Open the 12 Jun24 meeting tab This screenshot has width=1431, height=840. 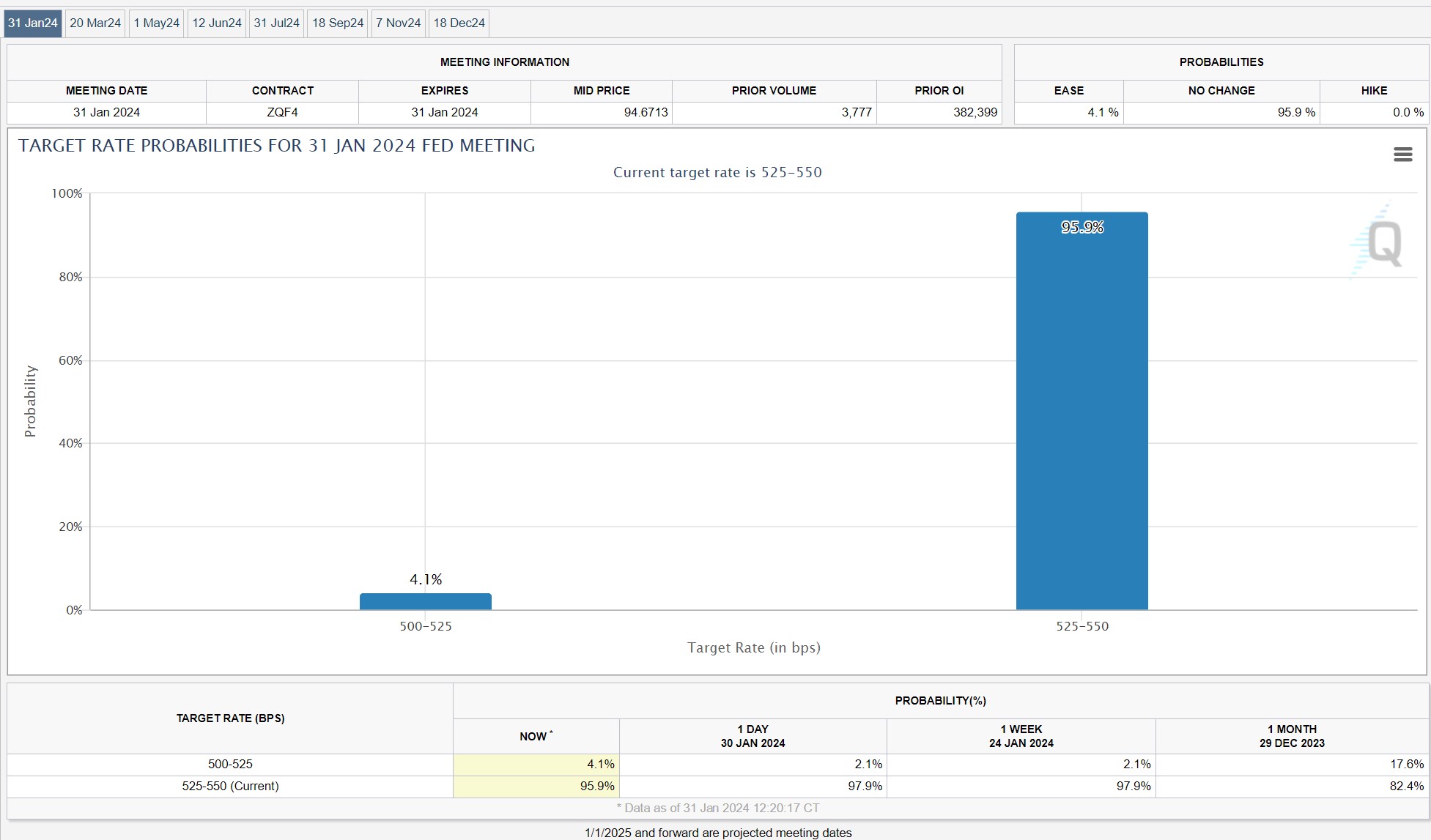click(217, 23)
